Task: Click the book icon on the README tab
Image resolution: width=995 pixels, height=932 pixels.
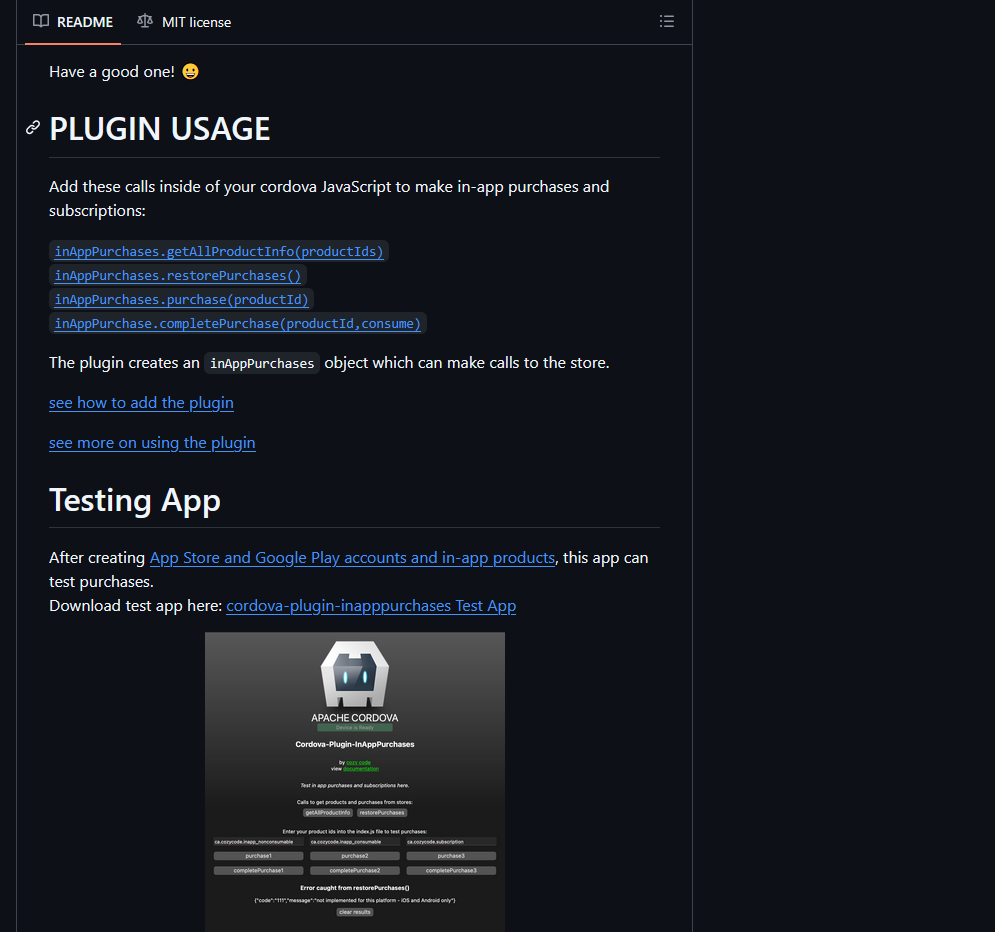Action: tap(40, 21)
